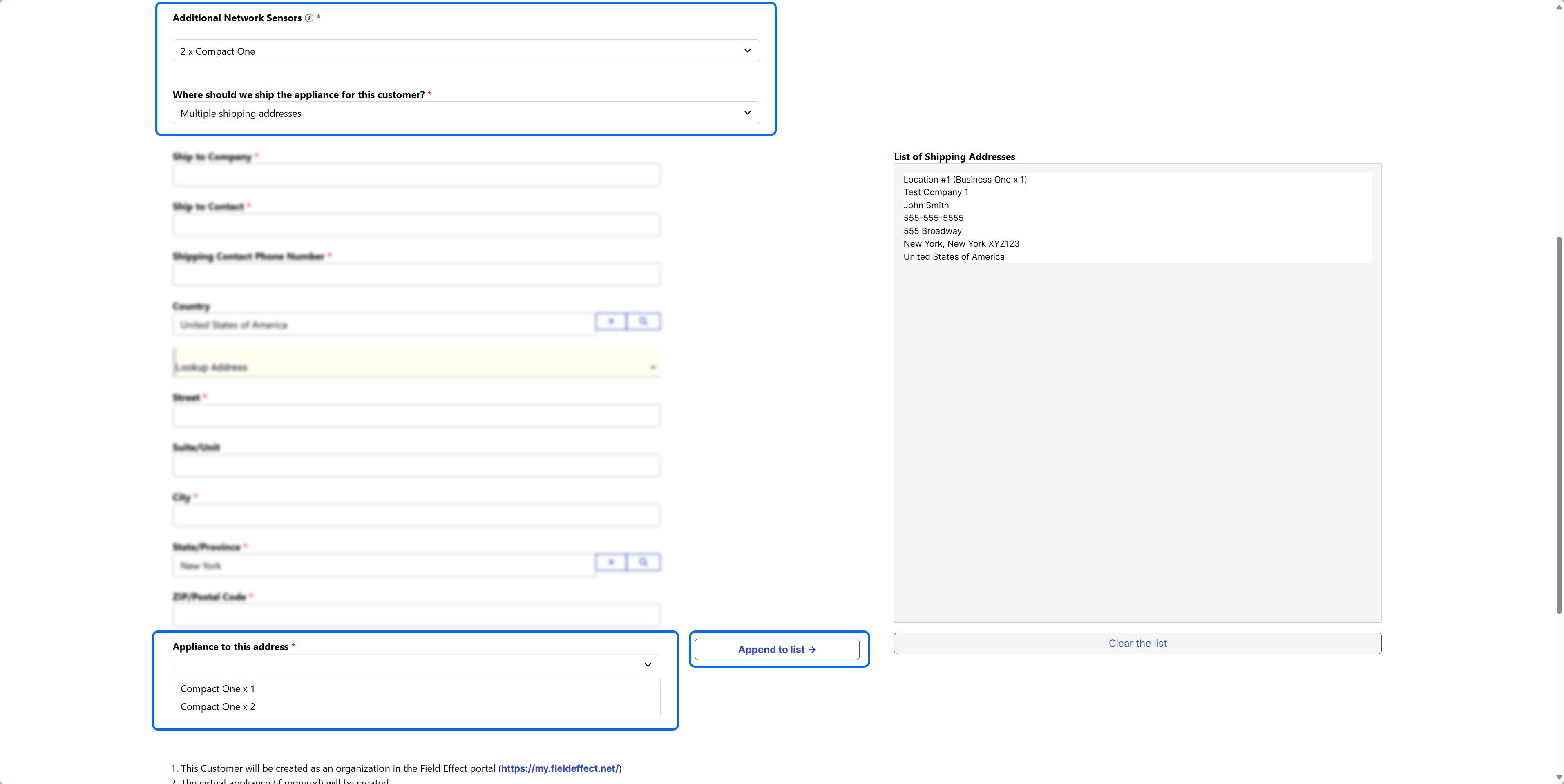Open the my.fieldeffect.net portal link
This screenshot has height=784, width=1564.
point(559,768)
